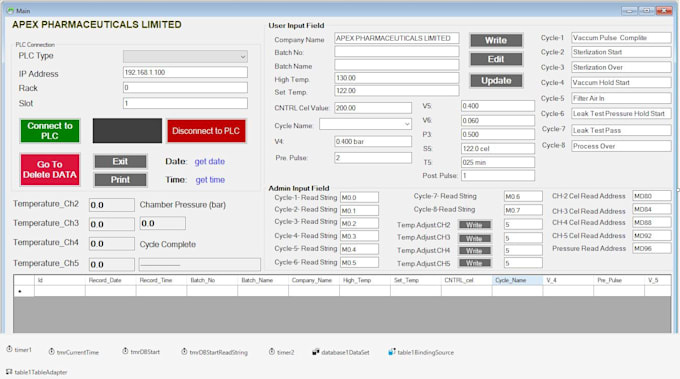Viewport: 680px width, 379px height.
Task: Click the Rack input field
Action: 185,88
